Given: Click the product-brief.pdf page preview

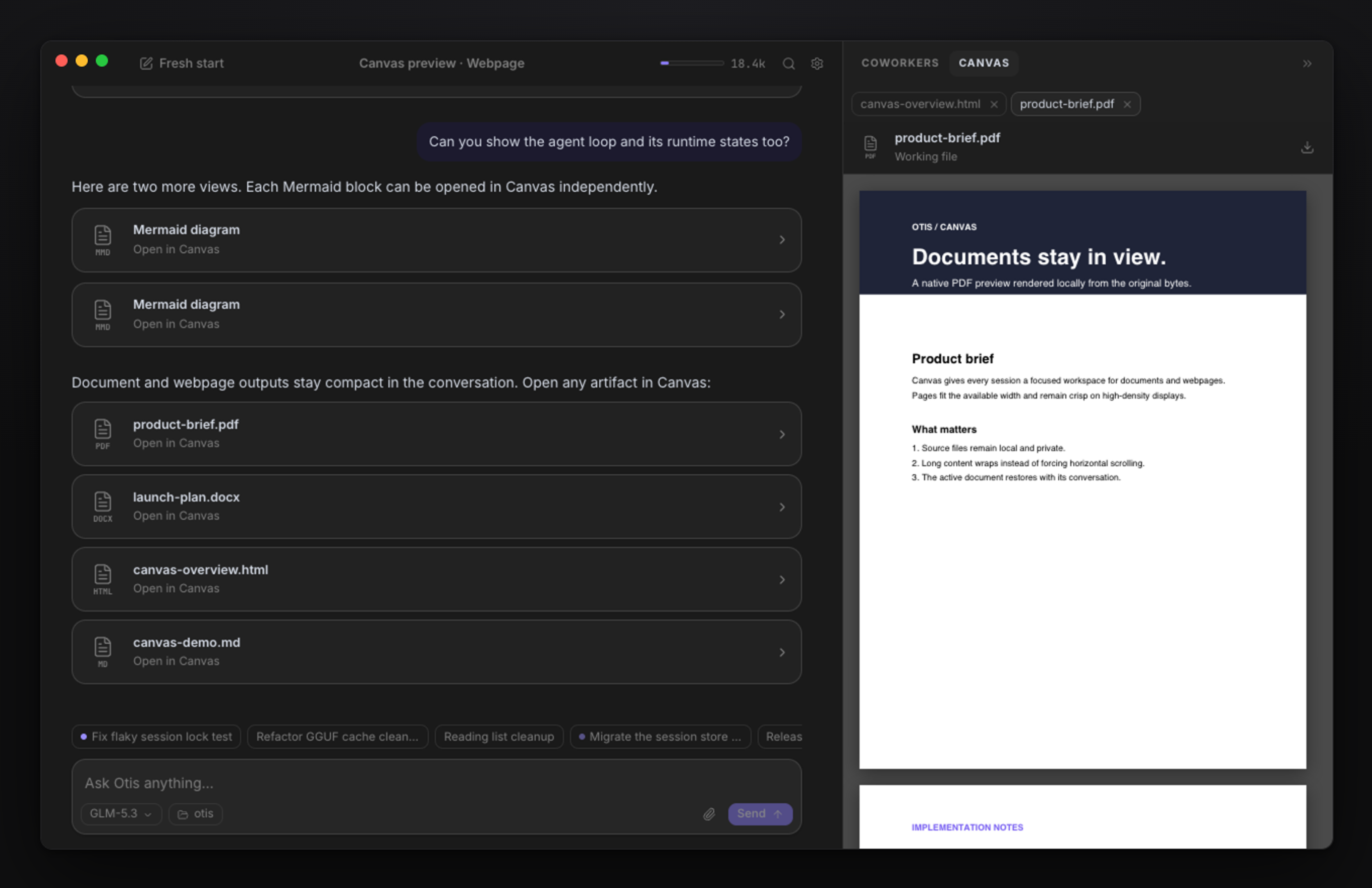Looking at the screenshot, I should coord(1082,480).
